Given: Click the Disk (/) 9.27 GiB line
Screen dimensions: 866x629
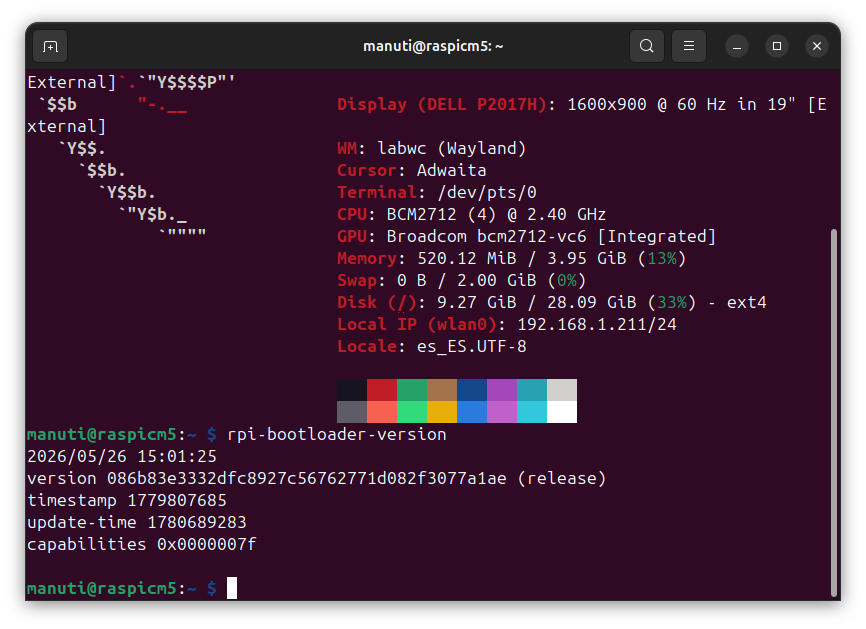Looking at the screenshot, I should tap(552, 303).
